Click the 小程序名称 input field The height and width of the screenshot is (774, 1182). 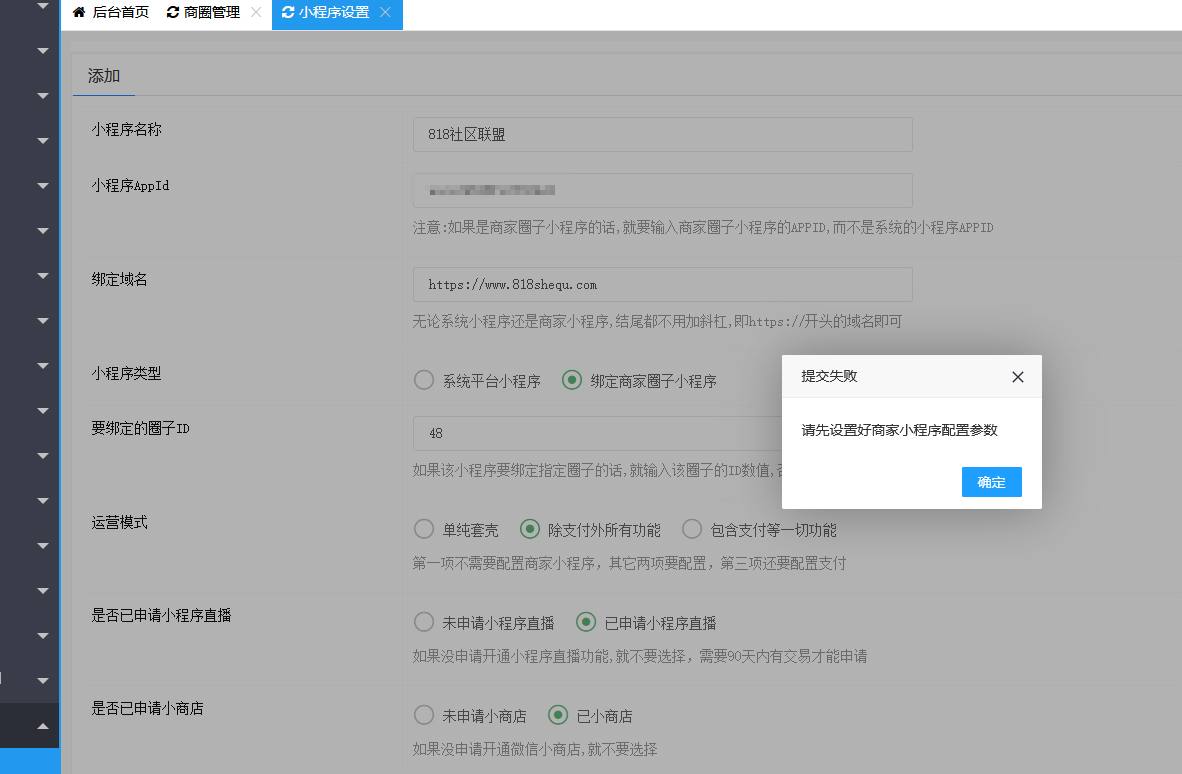tap(662, 134)
